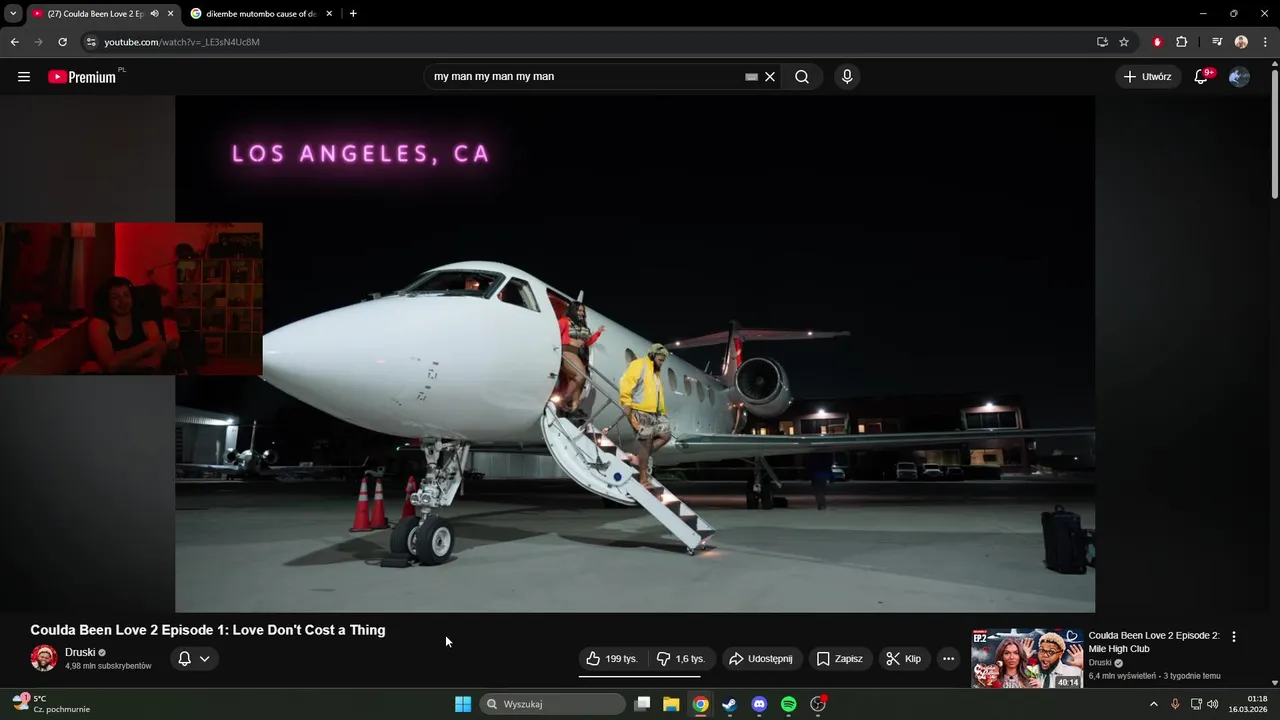Open Coulda Been Love 2 Episode 2 thumbnail
Viewport: 1280px width, 720px height.
[1027, 658]
